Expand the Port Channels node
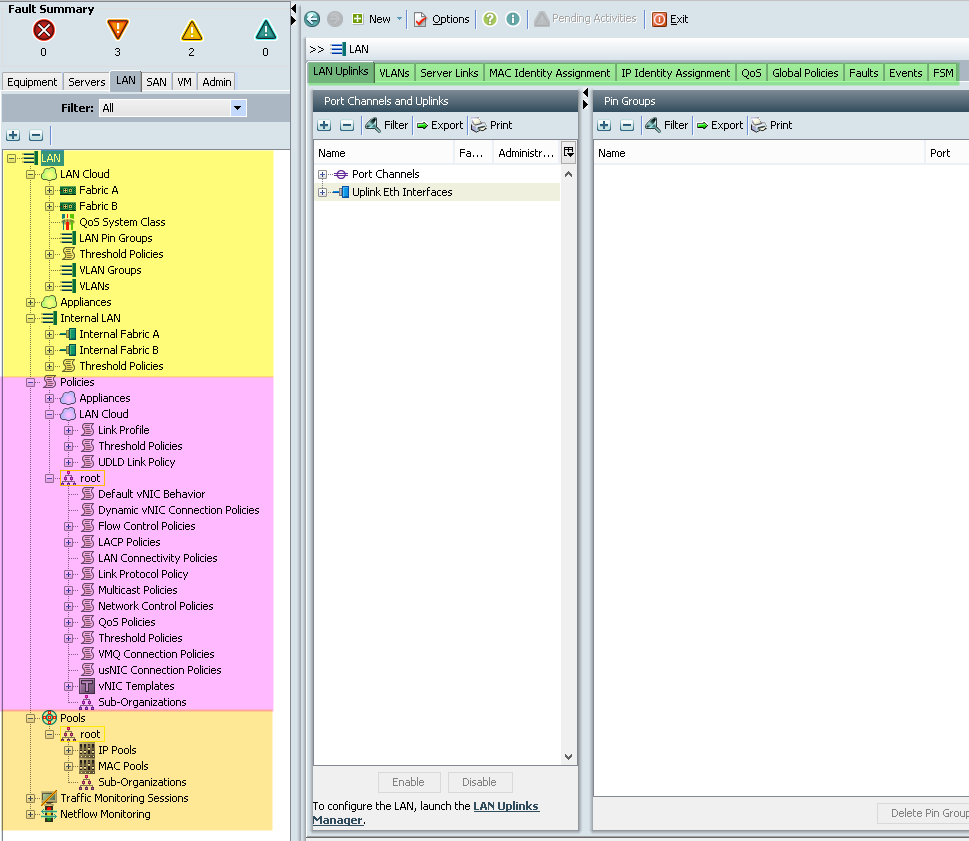This screenshot has width=969, height=841. pos(322,175)
